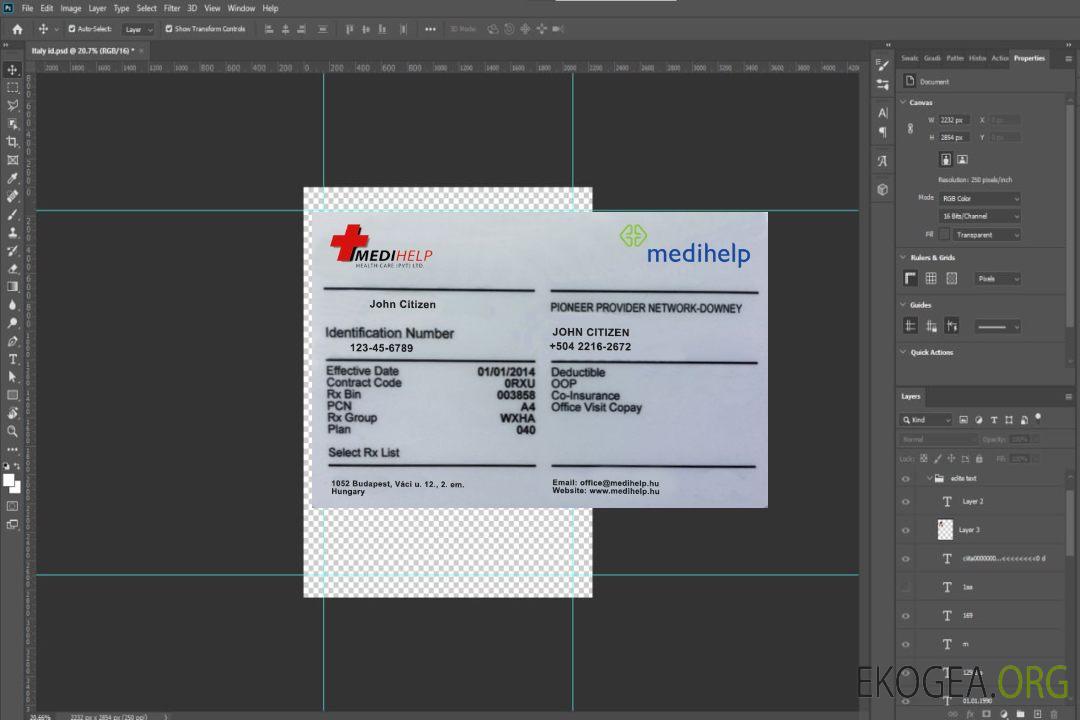This screenshot has height=720, width=1080.
Task: Hide the '169' text layer
Action: (906, 616)
